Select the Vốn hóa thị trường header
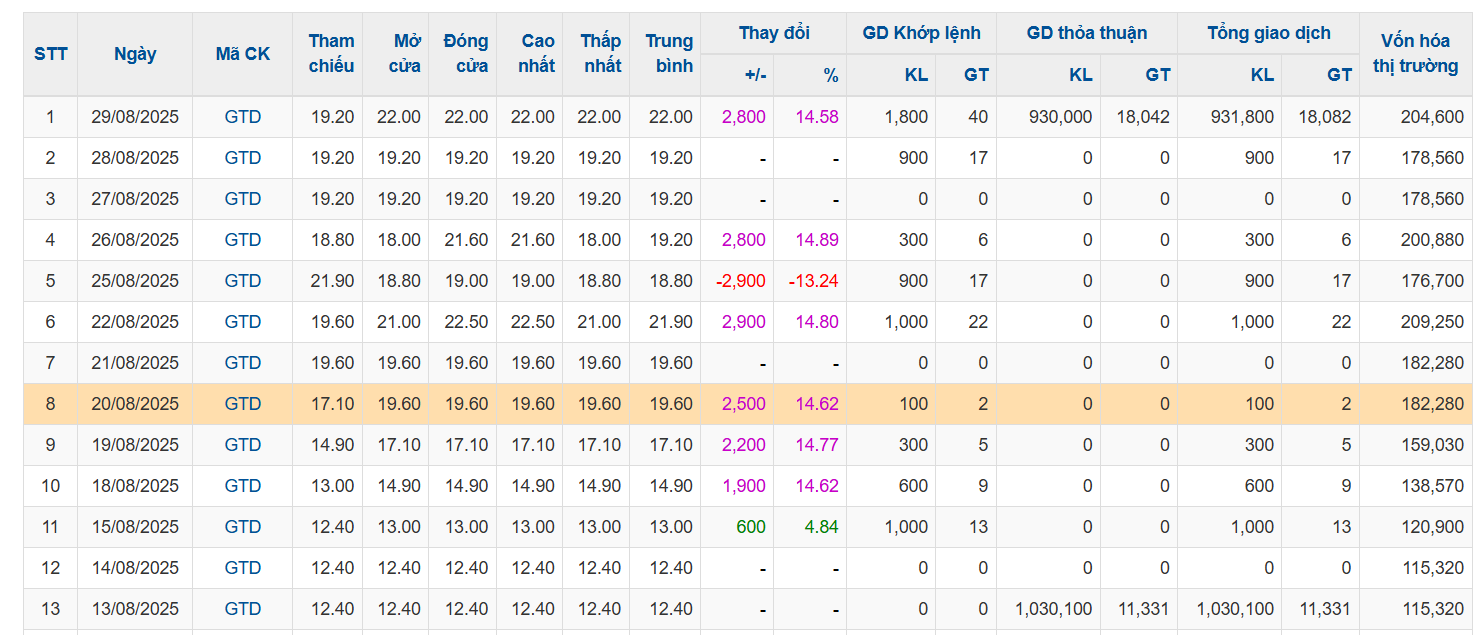The image size is (1483, 635). click(1420, 54)
